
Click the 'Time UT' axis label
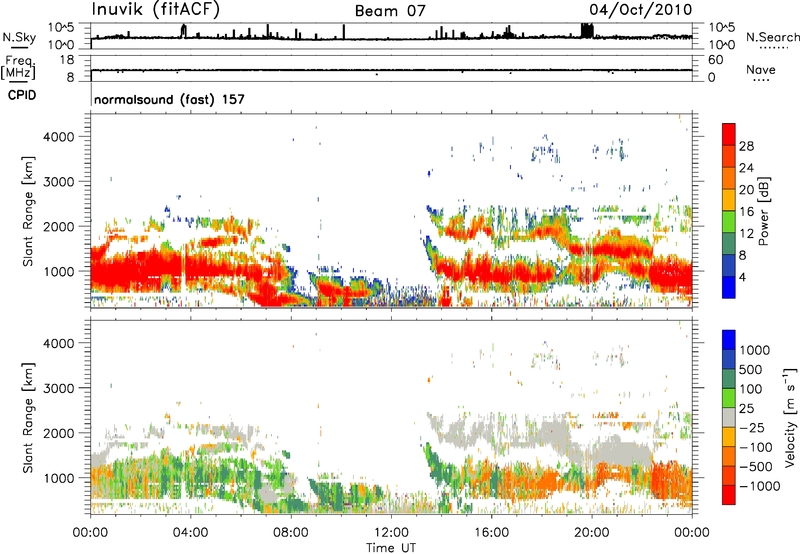391,547
